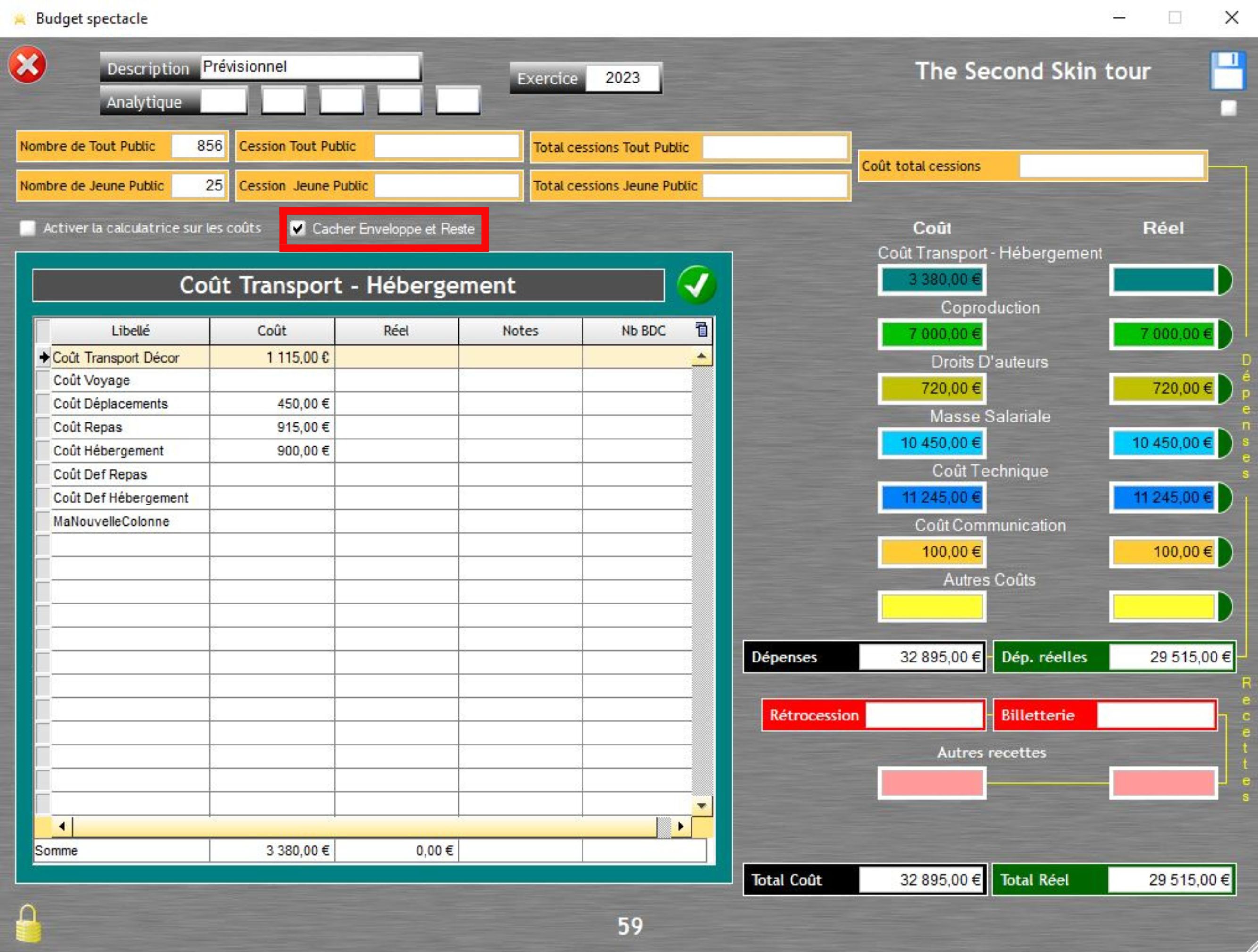Click green half-circle beside Droits D'auteurs Réel
The image size is (1258, 952).
click(1225, 389)
